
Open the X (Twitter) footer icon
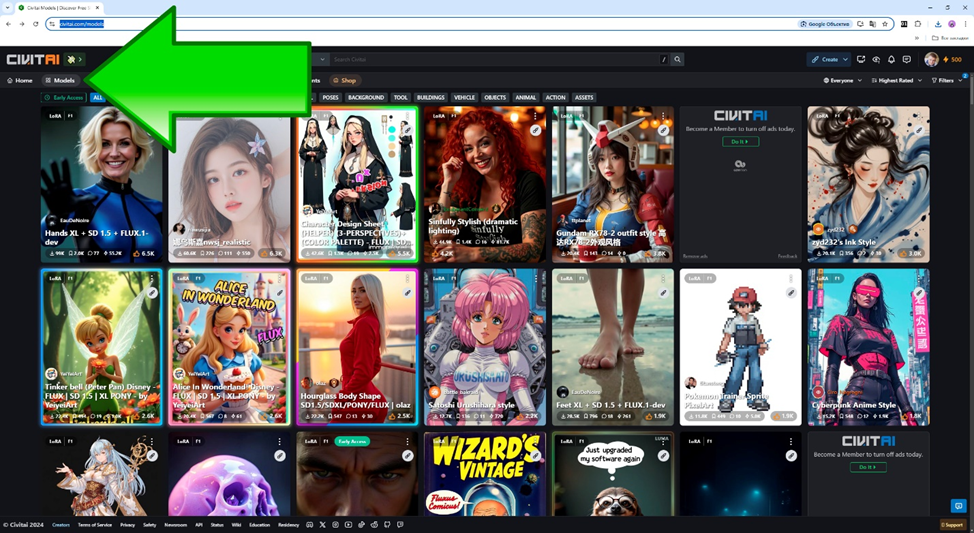click(323, 524)
